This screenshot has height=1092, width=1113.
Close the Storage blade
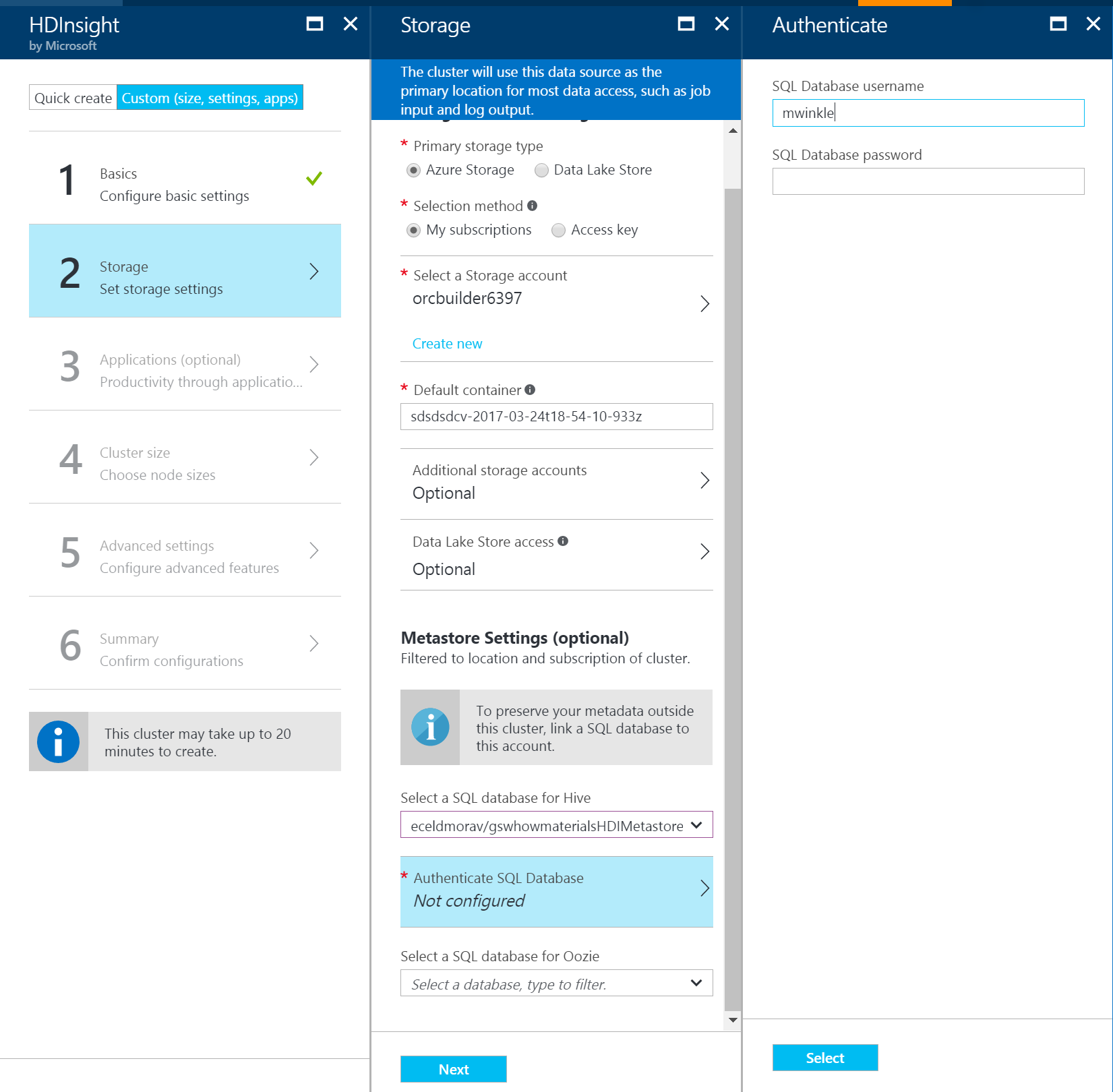(722, 24)
